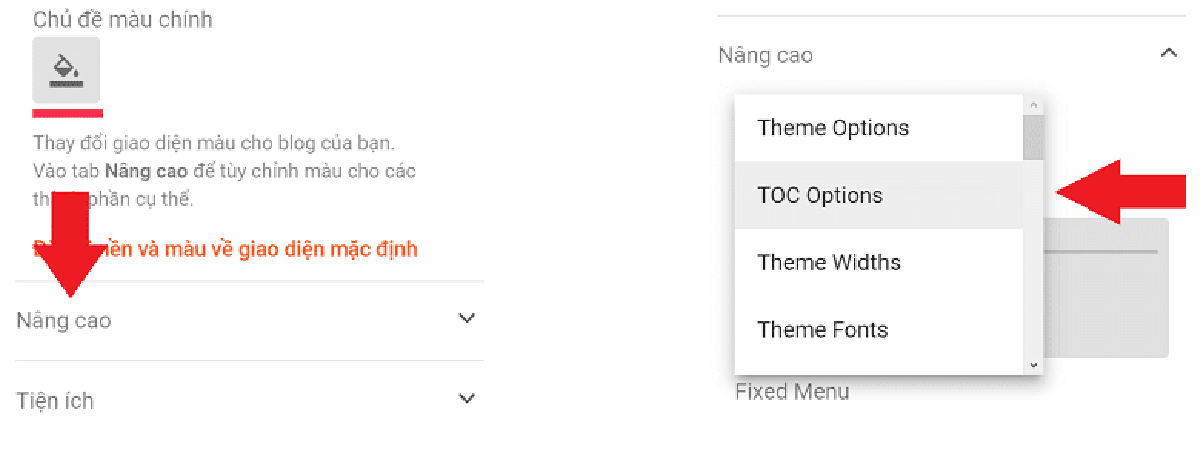
Task: Select Theme Options from dropdown list
Action: click(x=833, y=128)
